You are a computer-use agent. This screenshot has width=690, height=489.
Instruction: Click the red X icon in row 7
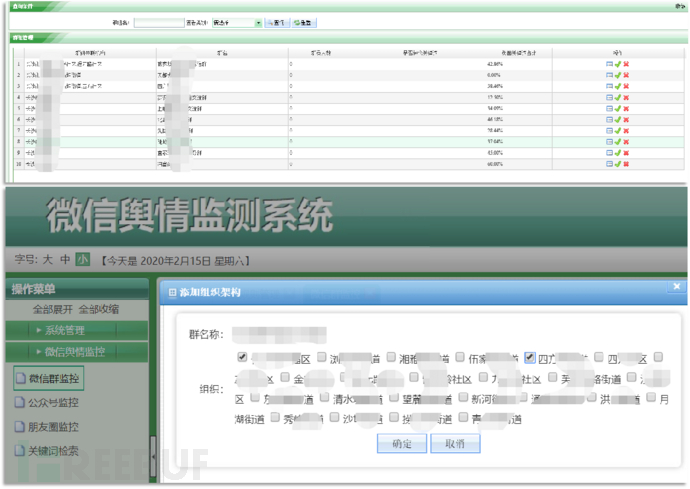tap(626, 131)
